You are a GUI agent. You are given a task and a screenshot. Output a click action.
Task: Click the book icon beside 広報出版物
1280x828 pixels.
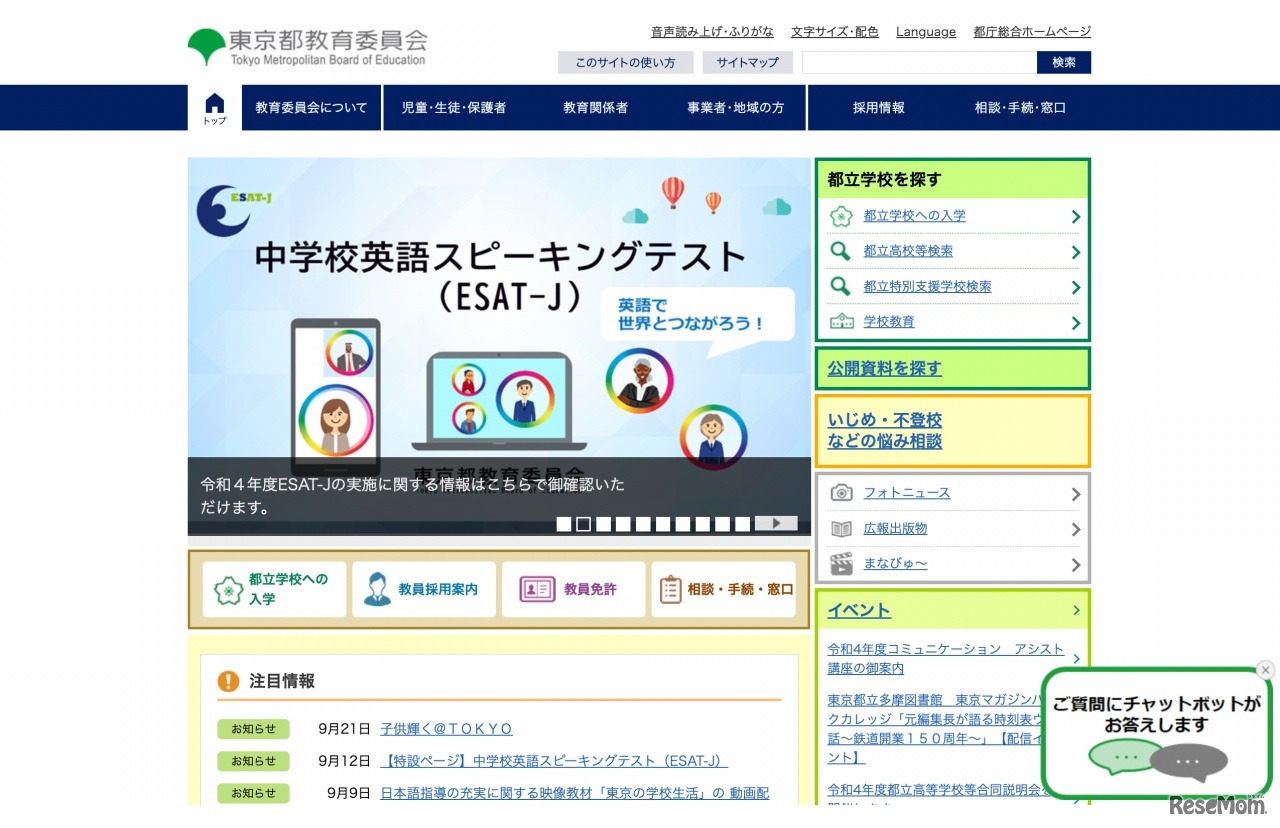(x=842, y=529)
